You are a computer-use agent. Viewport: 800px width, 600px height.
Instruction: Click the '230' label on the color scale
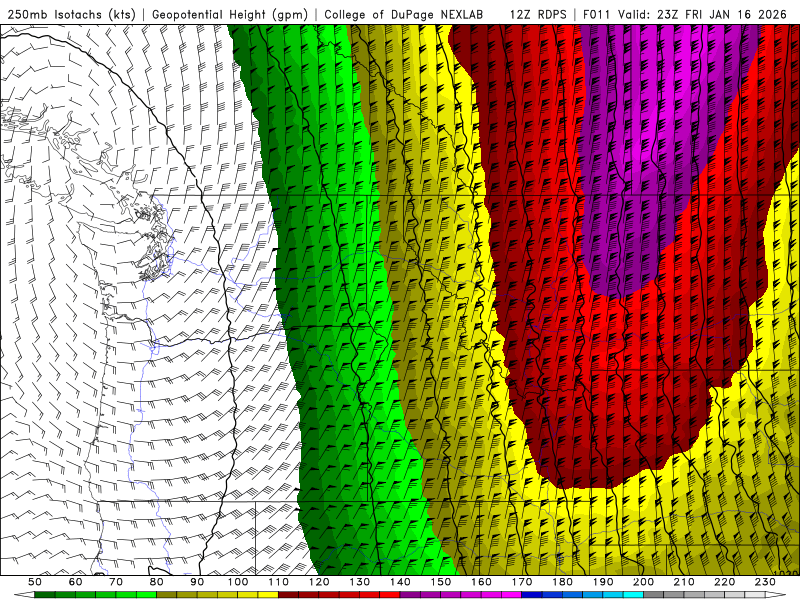pyautogui.click(x=765, y=582)
